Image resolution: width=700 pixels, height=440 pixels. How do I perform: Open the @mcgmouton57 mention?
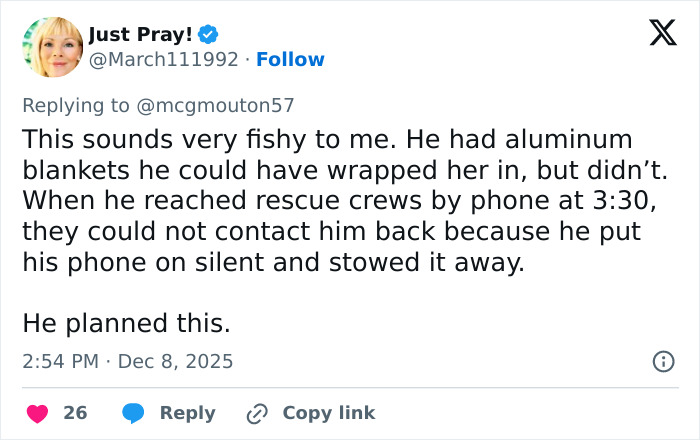(x=225, y=105)
